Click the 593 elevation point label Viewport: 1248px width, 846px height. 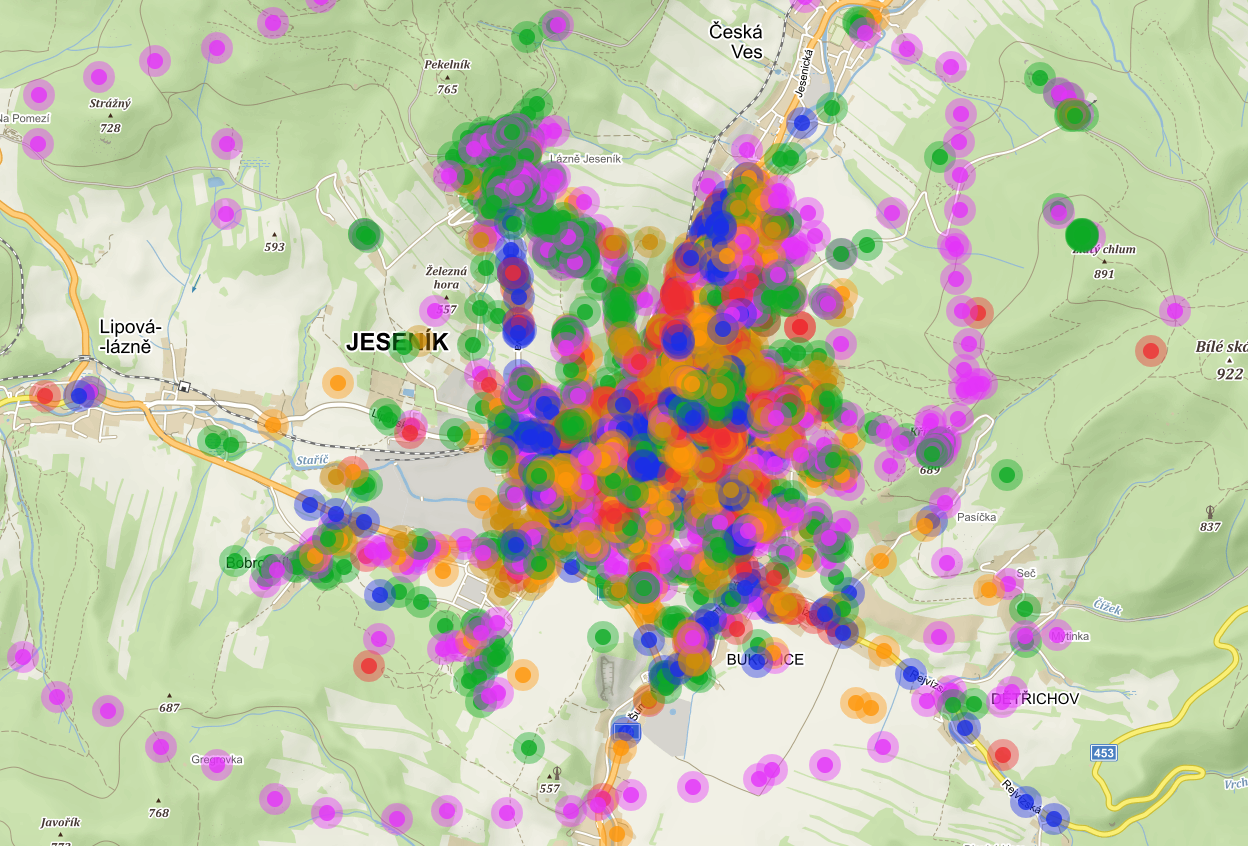274,247
